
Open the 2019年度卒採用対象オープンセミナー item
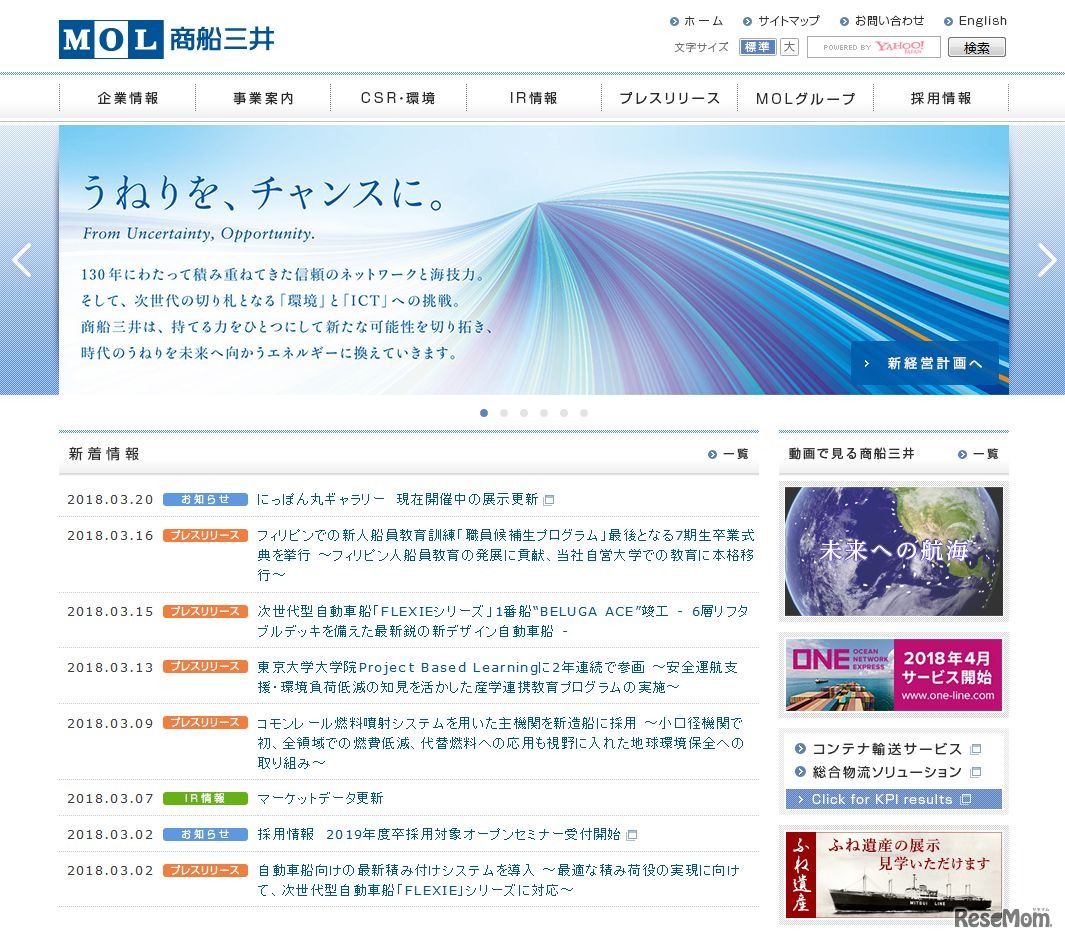click(x=439, y=834)
